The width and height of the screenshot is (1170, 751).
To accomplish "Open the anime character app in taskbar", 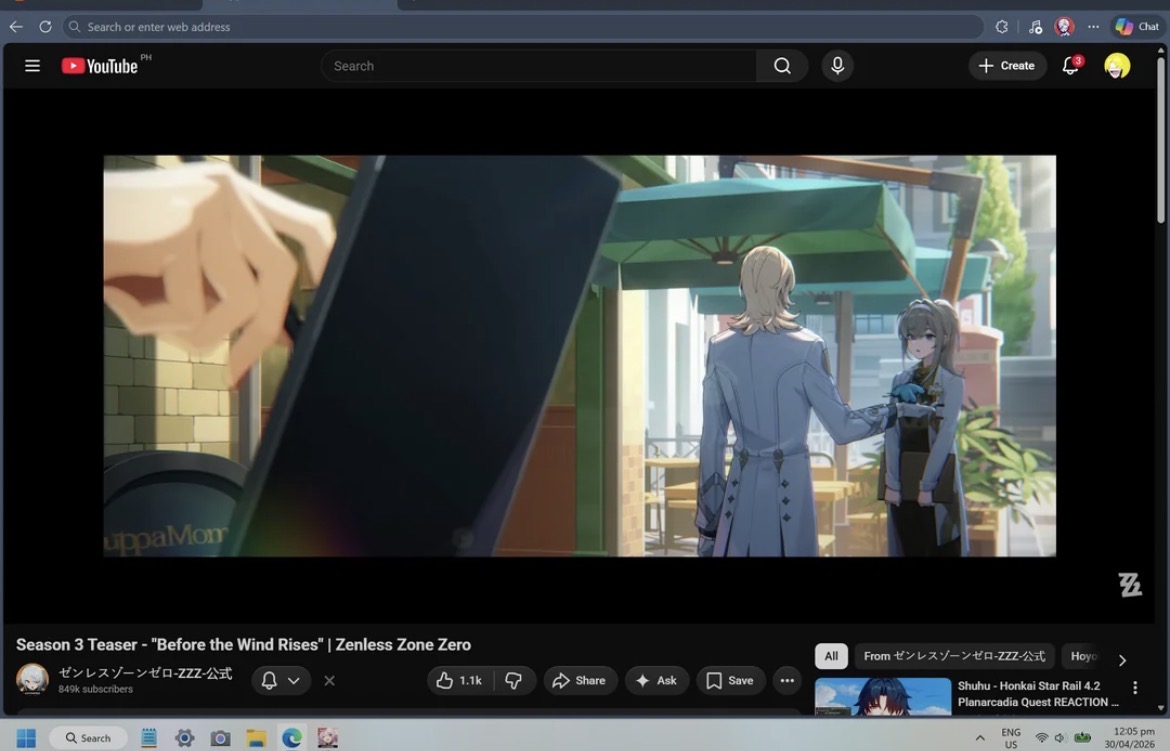I will pyautogui.click(x=328, y=738).
